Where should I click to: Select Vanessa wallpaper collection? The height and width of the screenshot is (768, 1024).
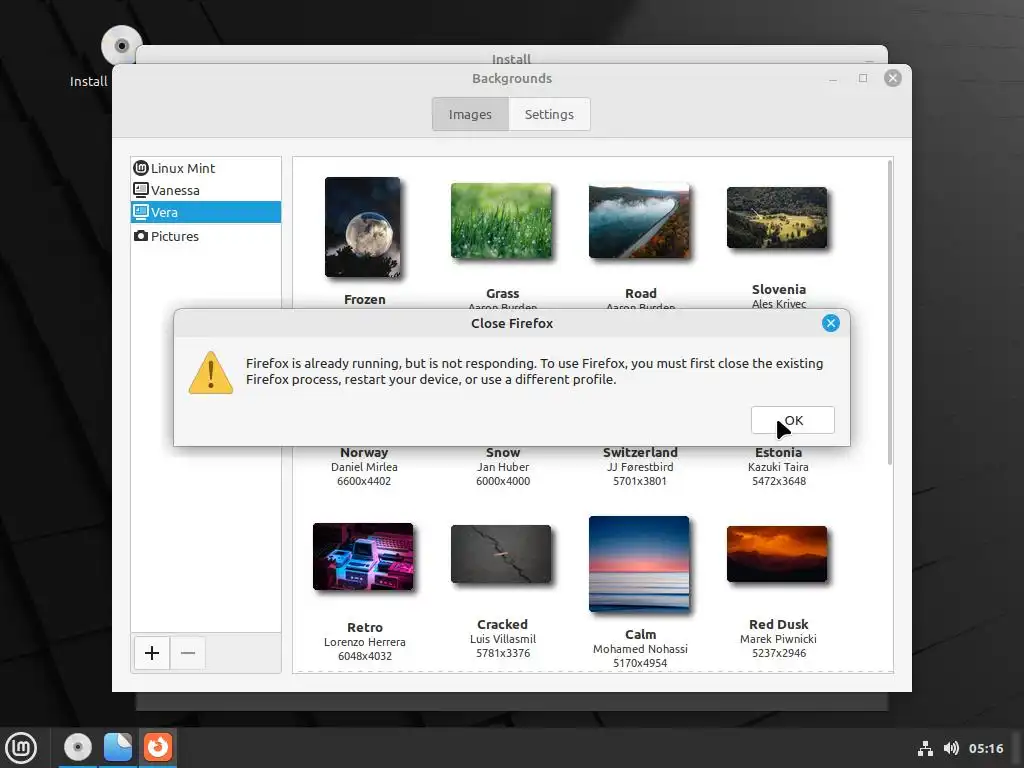(x=206, y=190)
